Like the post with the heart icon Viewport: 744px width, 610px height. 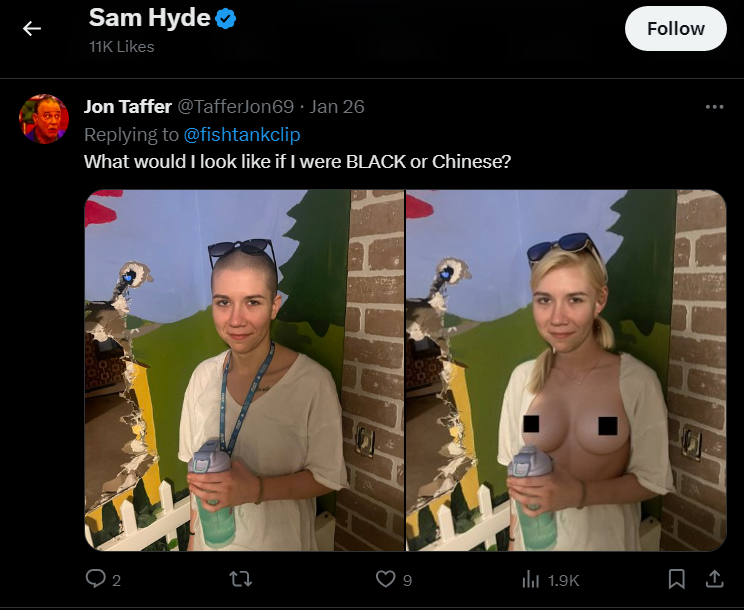click(385, 579)
